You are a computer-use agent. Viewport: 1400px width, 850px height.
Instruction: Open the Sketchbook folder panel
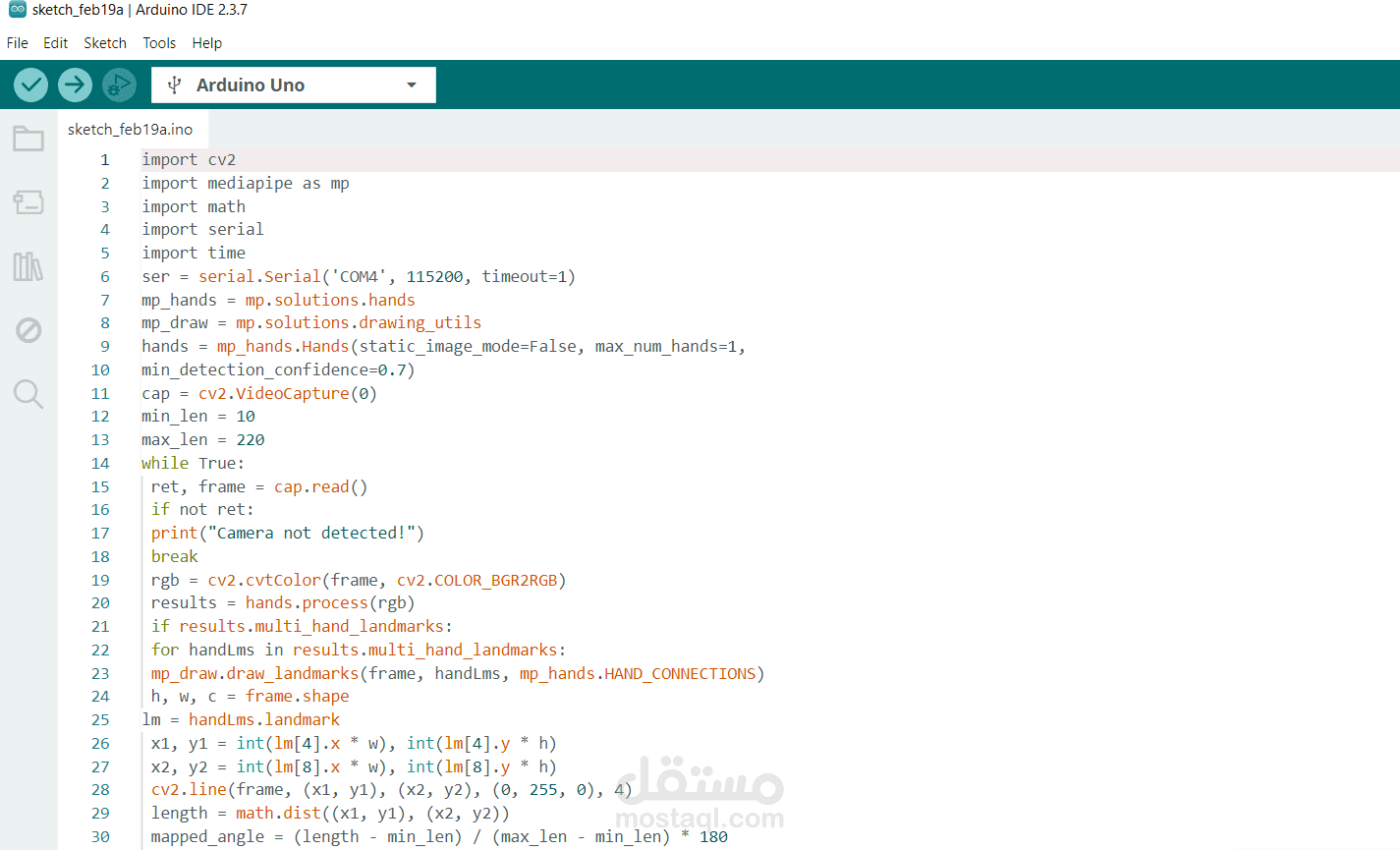(28, 139)
